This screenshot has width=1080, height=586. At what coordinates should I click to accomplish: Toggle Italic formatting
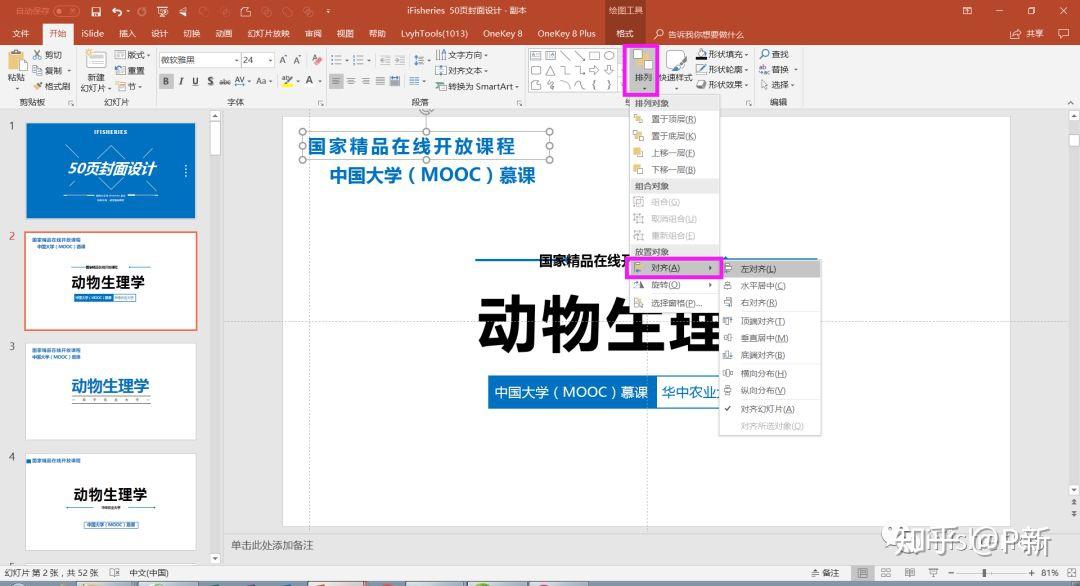181,81
